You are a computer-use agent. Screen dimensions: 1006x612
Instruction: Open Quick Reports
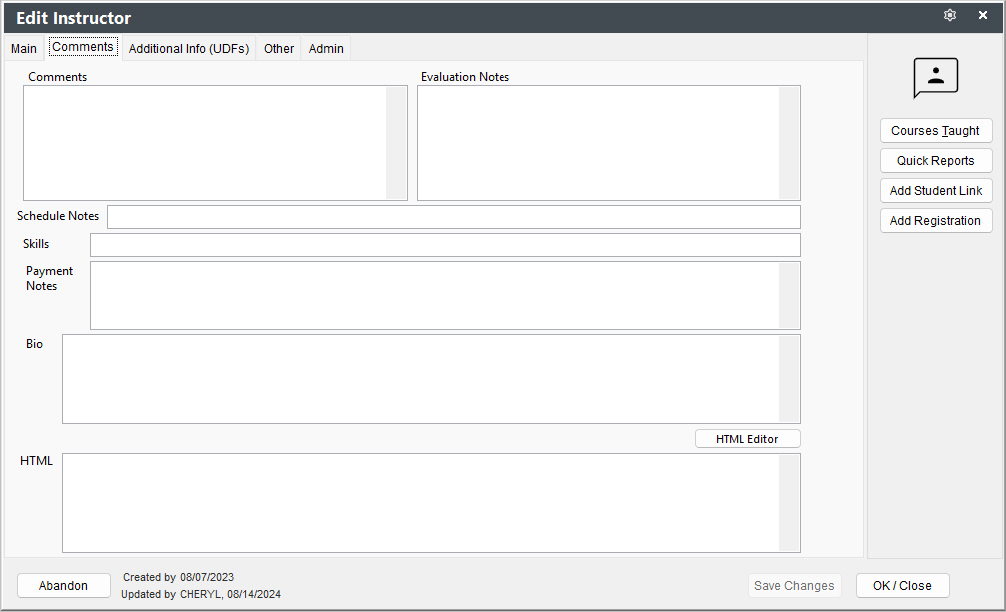click(x=935, y=161)
